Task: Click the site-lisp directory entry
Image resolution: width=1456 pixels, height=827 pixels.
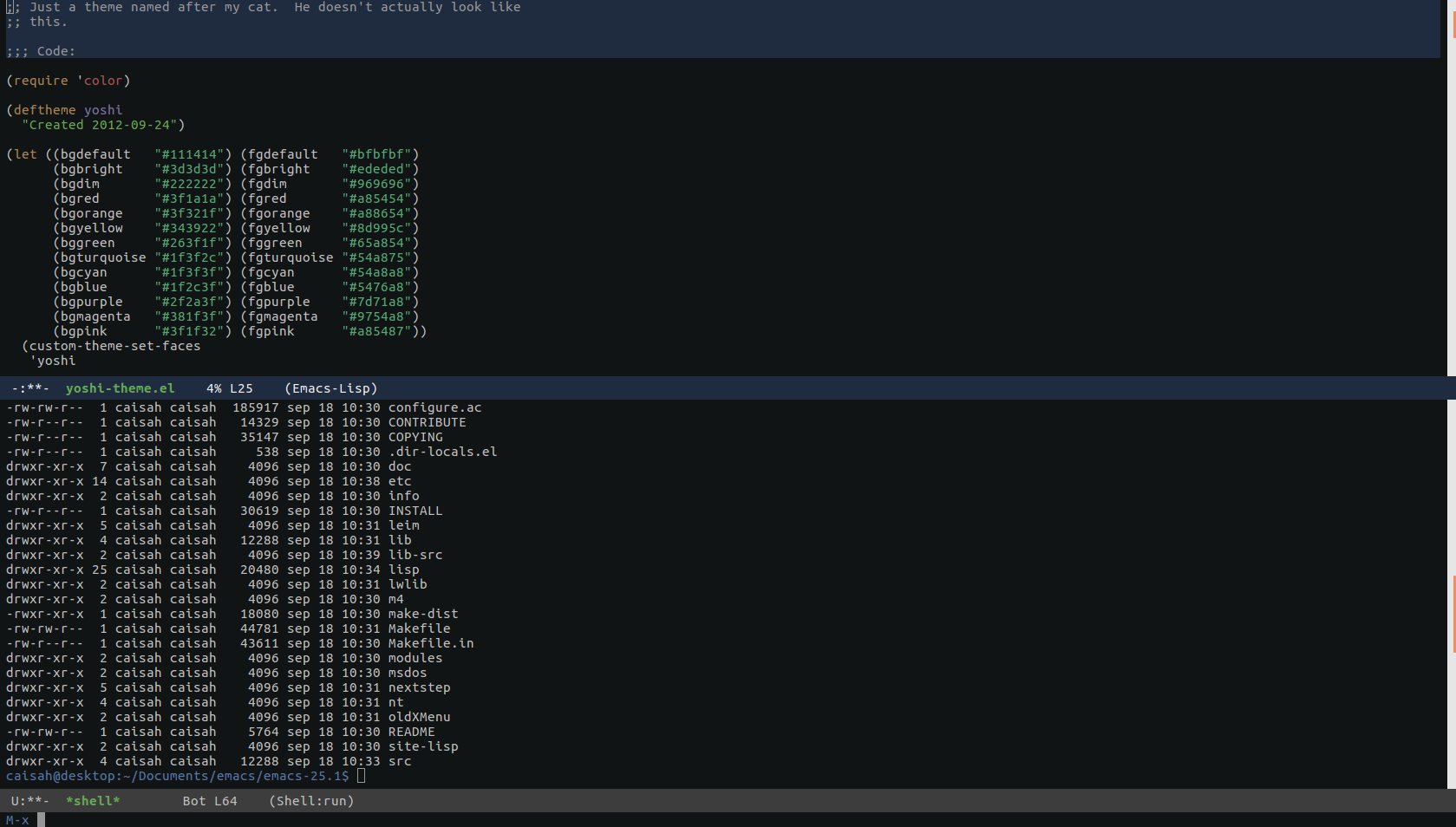Action: (x=423, y=746)
